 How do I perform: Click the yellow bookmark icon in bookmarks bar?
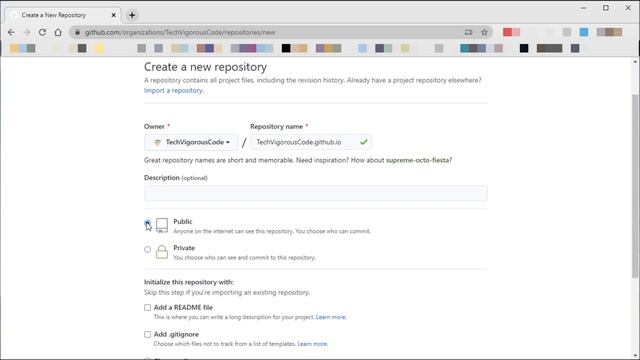(x=100, y=48)
